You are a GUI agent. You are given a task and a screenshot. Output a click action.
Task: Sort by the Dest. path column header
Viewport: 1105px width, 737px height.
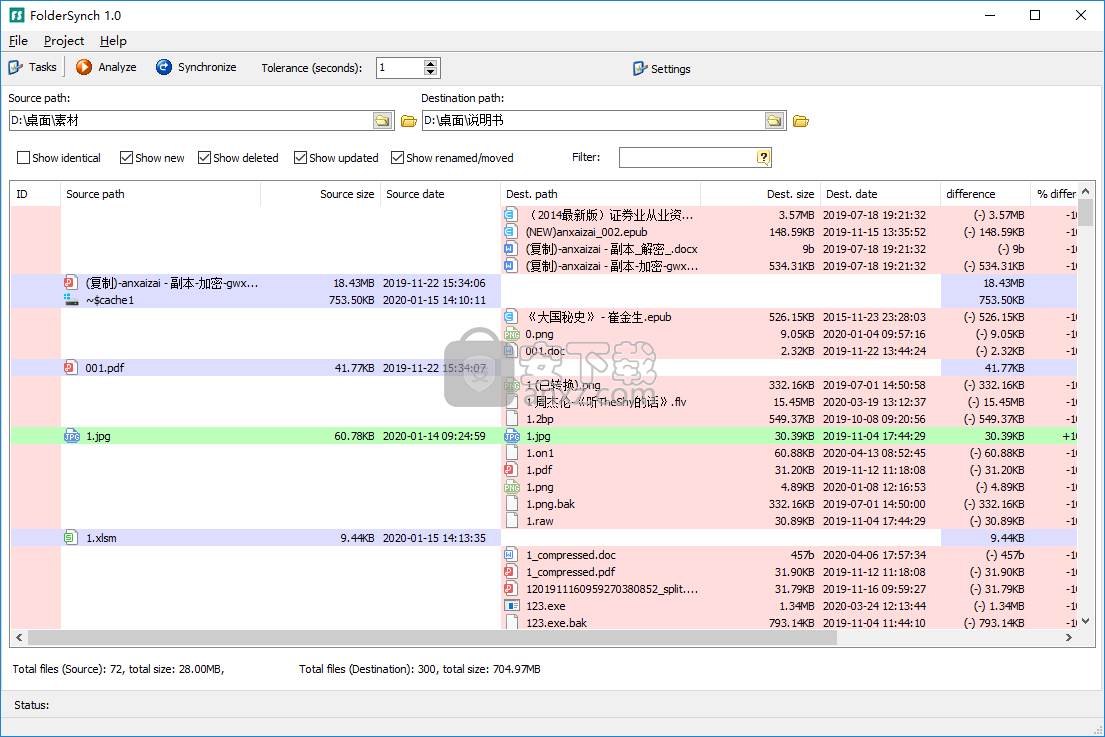point(600,194)
